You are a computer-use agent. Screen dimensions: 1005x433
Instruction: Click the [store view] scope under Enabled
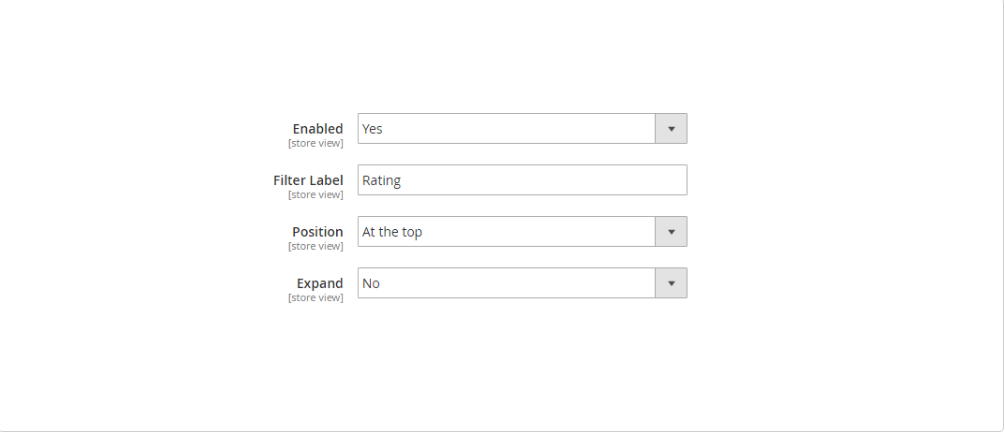[x=315, y=143]
